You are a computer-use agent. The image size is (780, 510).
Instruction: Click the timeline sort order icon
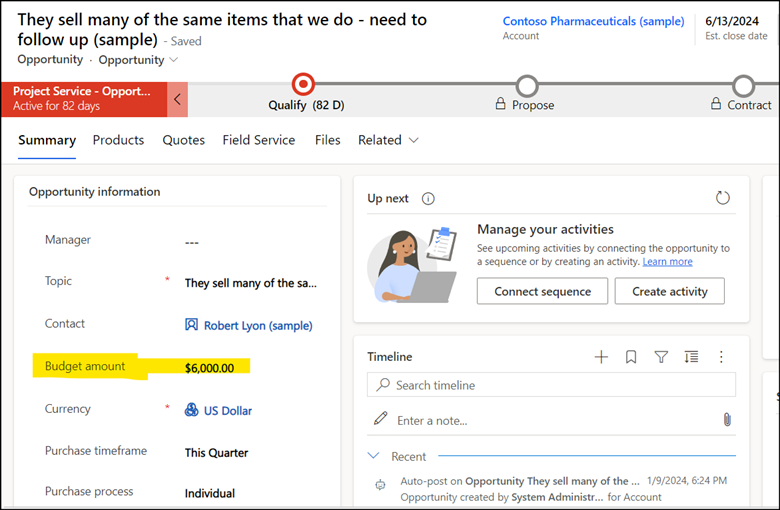691,357
